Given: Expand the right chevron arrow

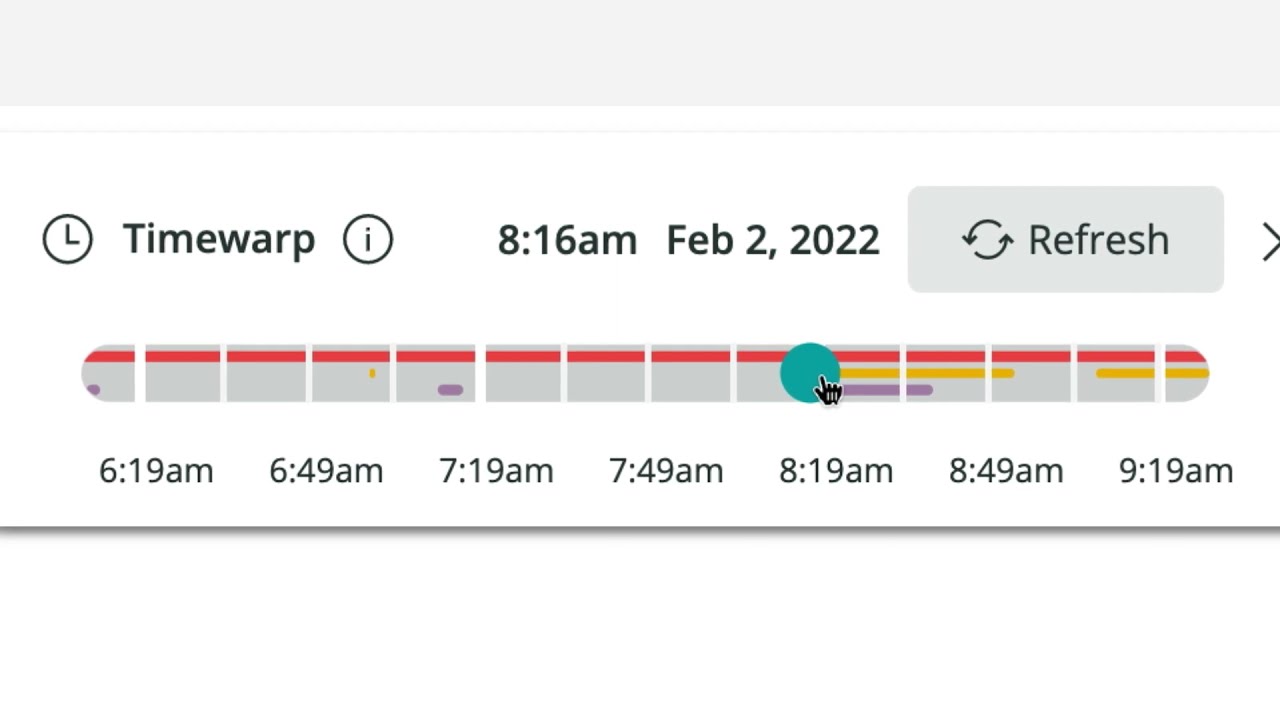Looking at the screenshot, I should pyautogui.click(x=1269, y=241).
